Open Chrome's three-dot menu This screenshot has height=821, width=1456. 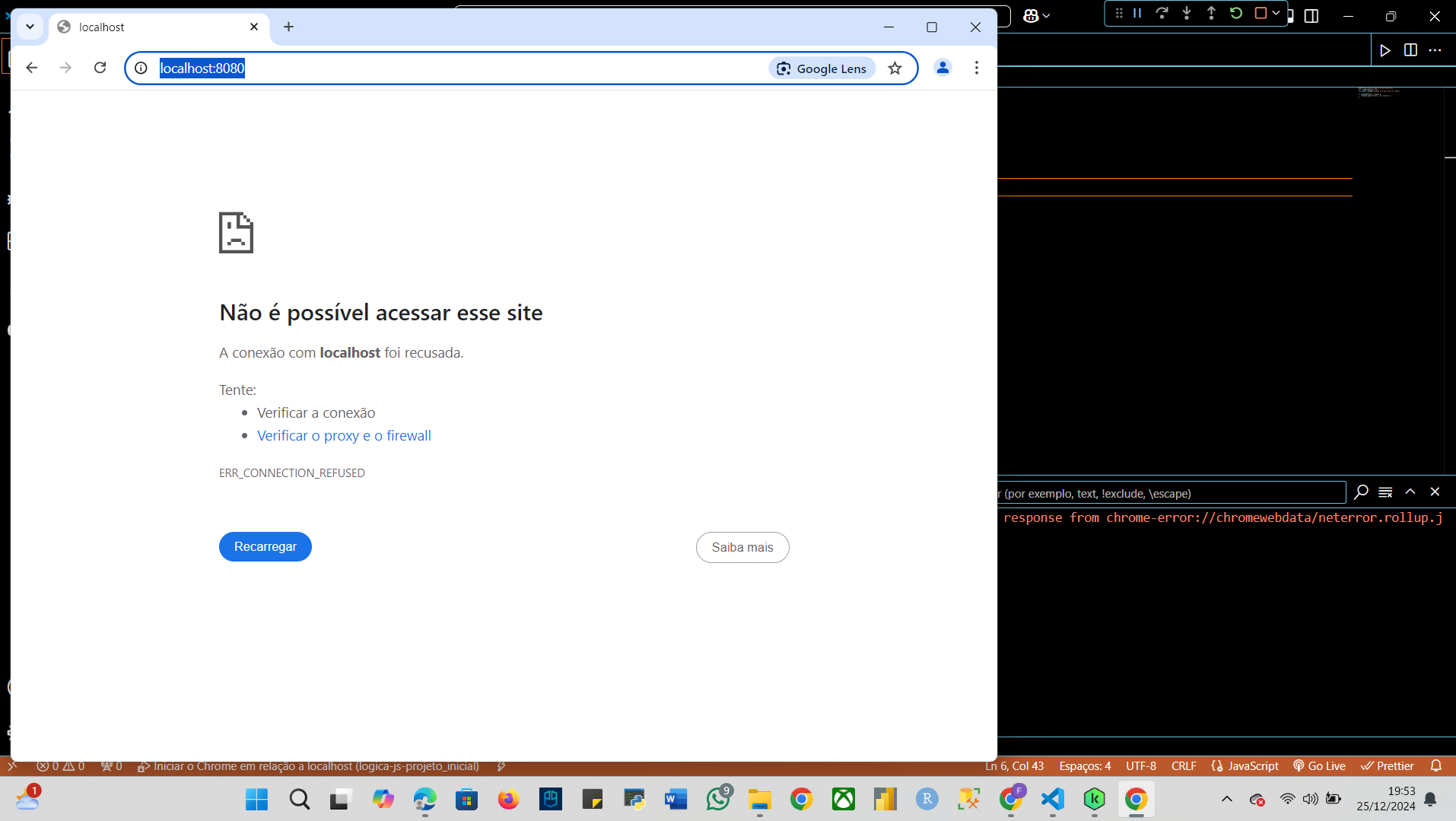click(977, 68)
